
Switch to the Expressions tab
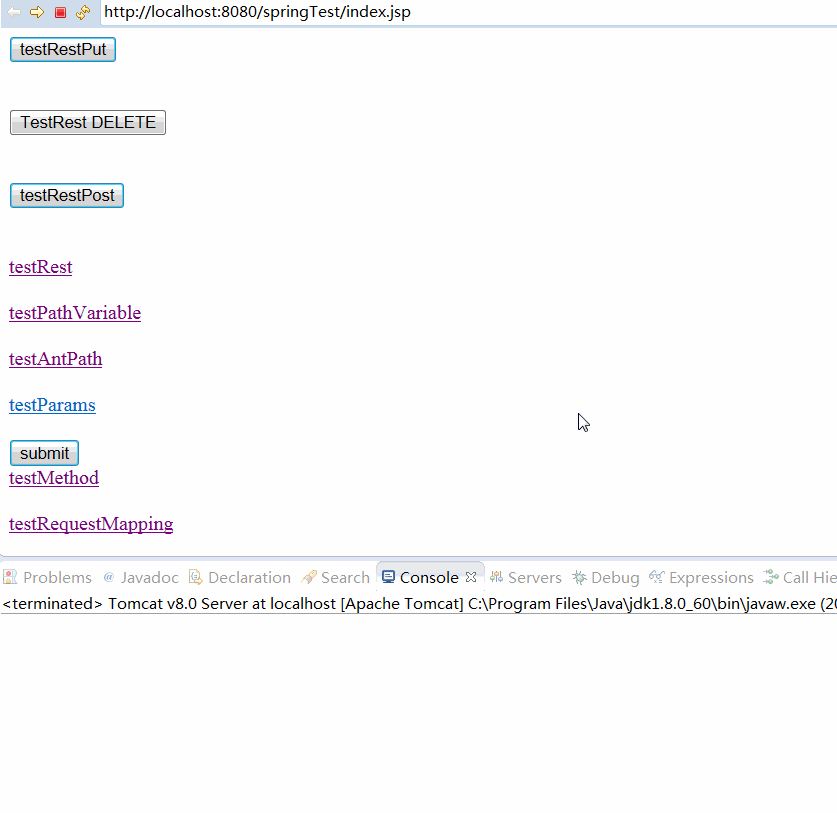pyautogui.click(x=701, y=578)
